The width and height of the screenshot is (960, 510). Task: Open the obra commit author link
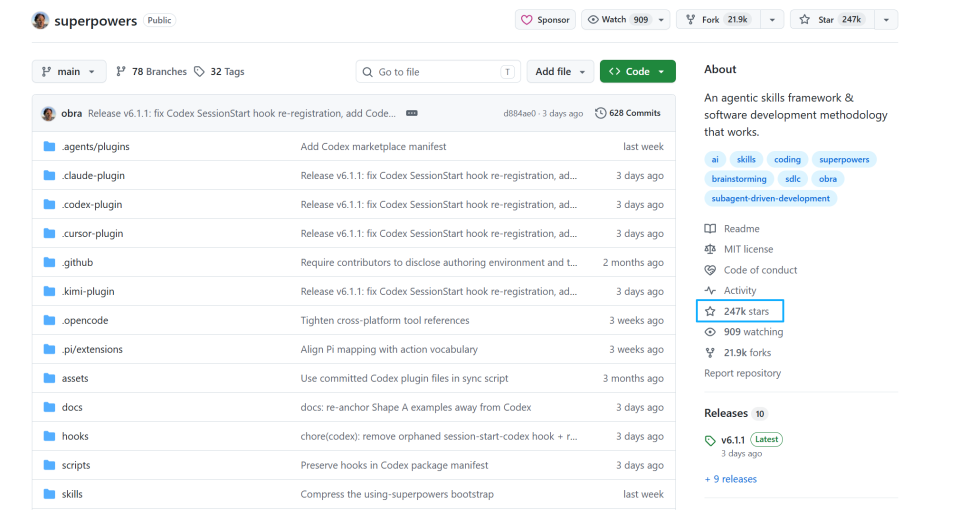tap(72, 113)
